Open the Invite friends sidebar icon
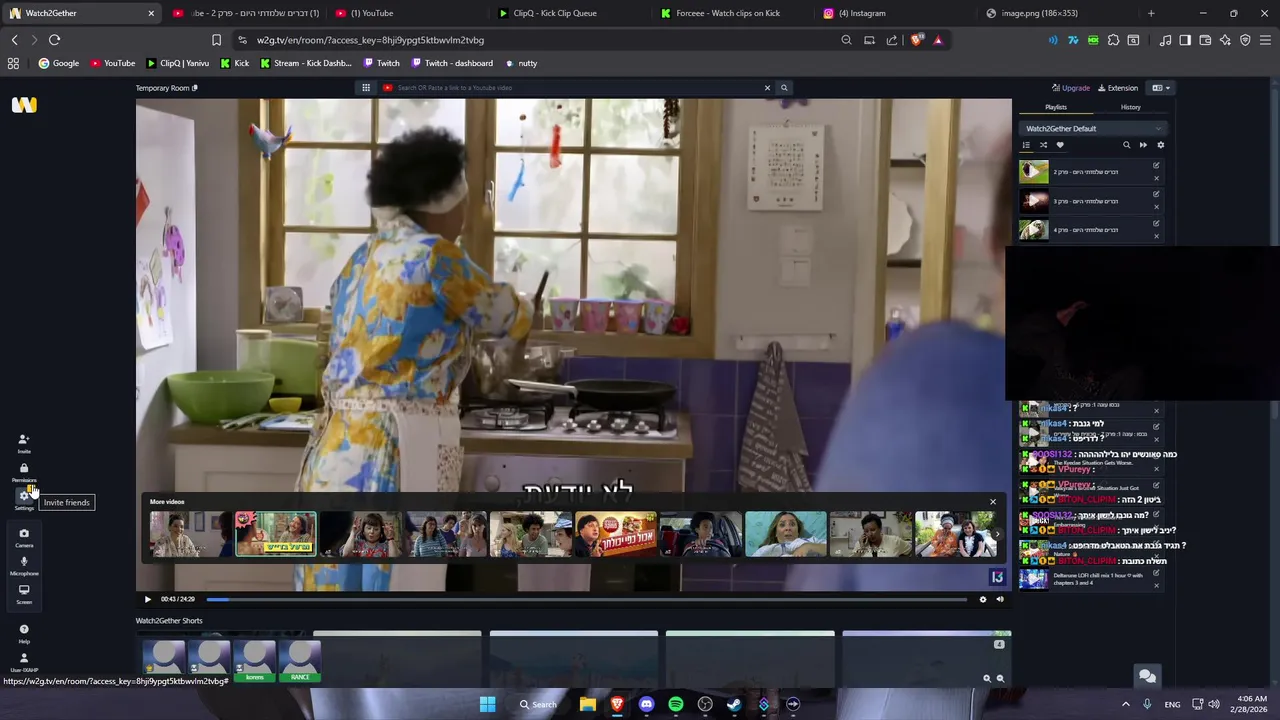 [24, 443]
